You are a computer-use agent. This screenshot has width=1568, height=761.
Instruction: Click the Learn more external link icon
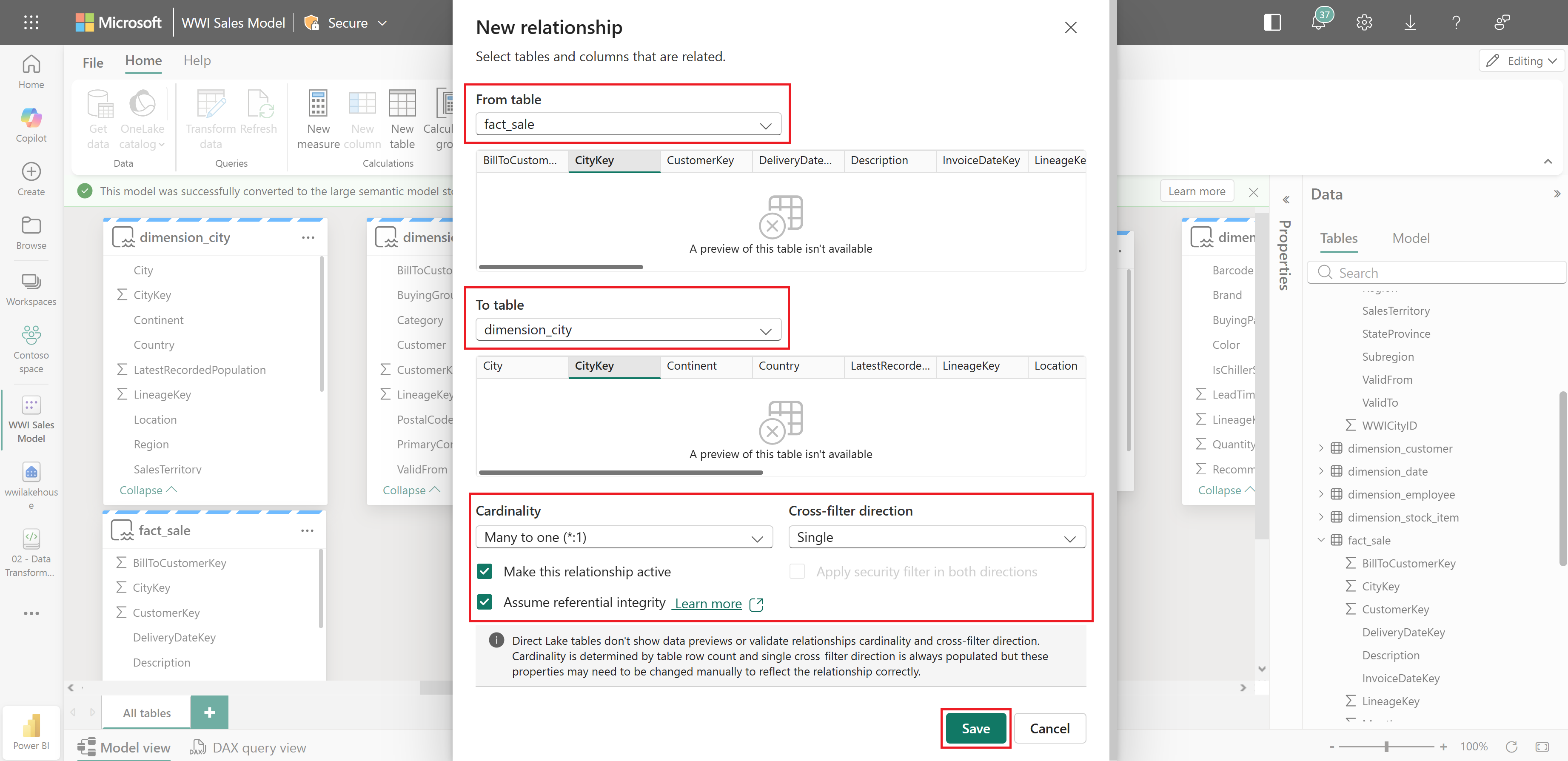[757, 604]
